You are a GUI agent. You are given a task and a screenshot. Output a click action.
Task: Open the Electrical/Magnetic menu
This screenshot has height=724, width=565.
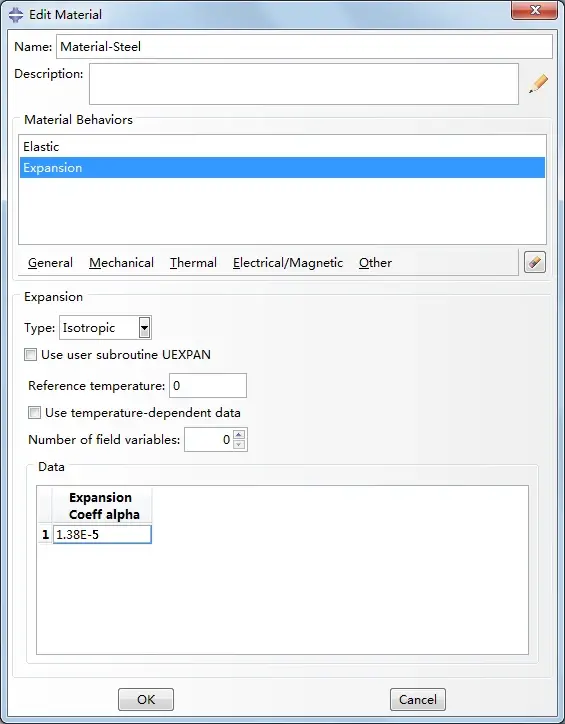[288, 263]
